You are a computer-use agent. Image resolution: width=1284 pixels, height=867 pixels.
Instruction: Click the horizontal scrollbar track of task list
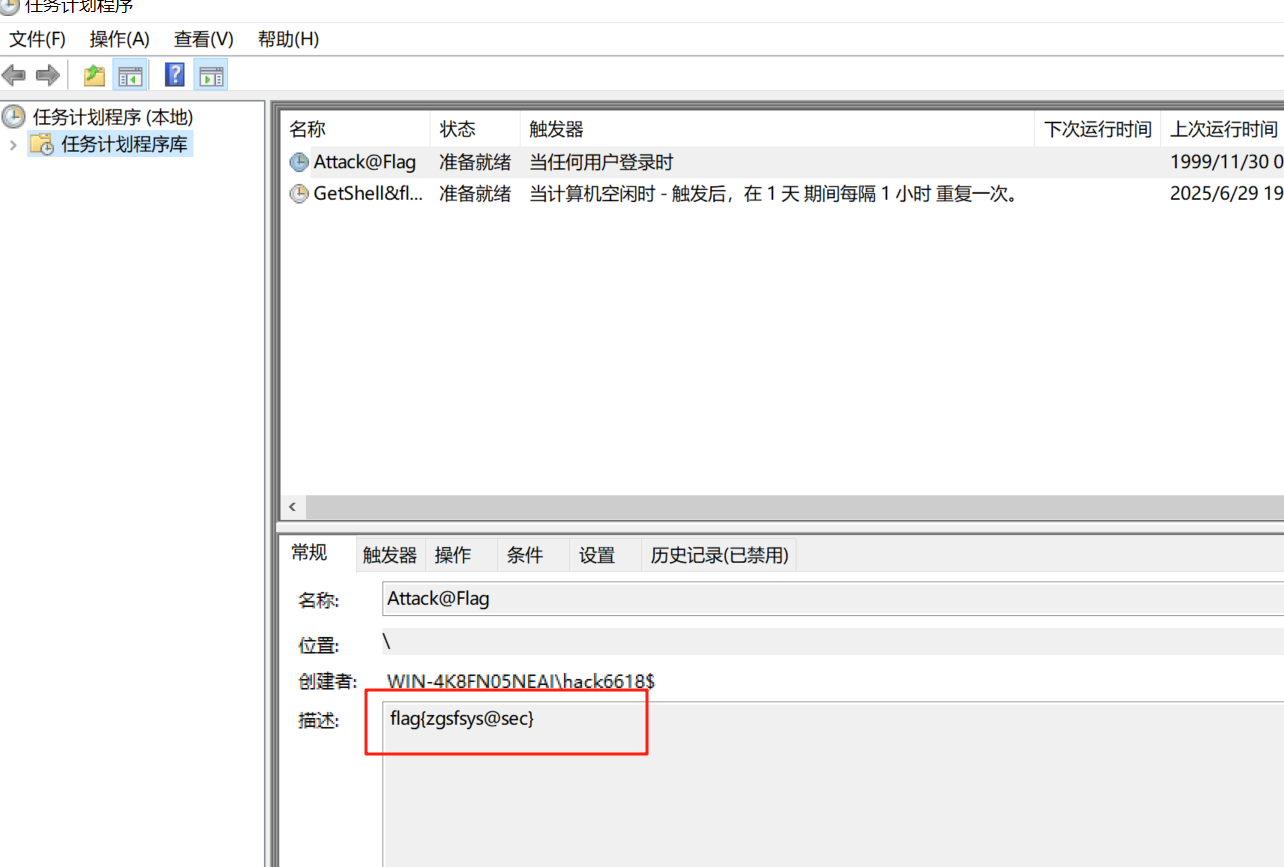click(794, 507)
